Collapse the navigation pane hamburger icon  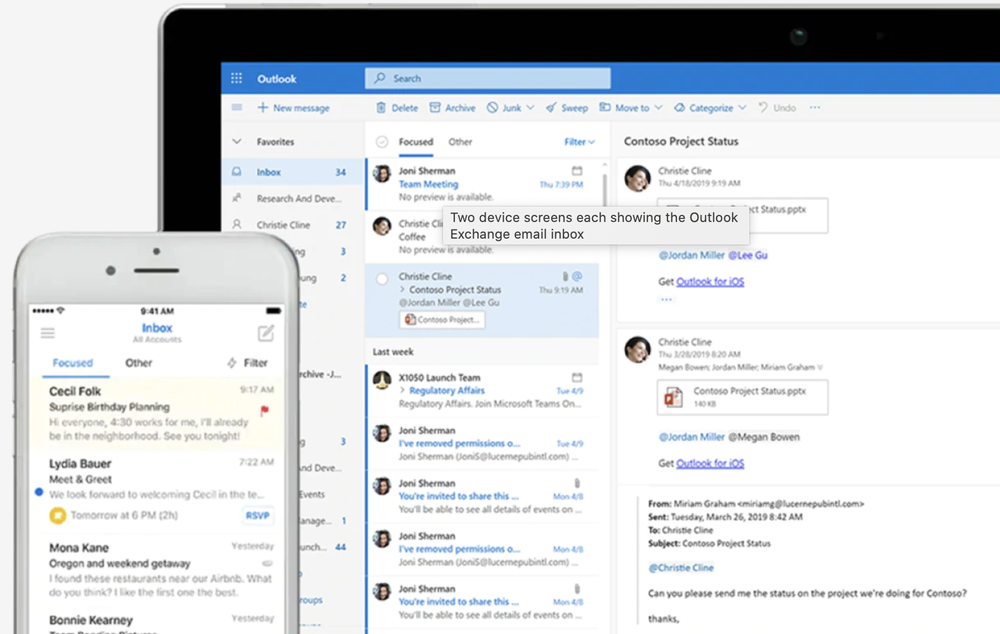[237, 107]
